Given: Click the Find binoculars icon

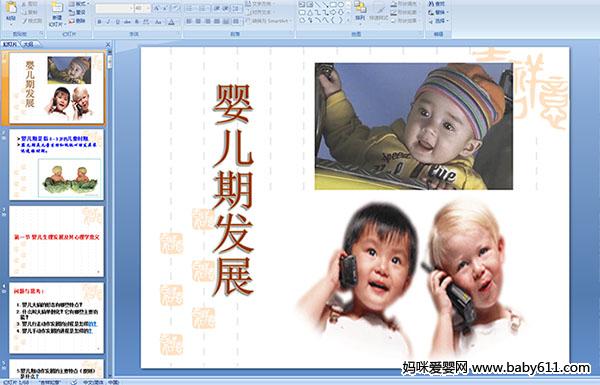Looking at the screenshot, I should 437,4.
